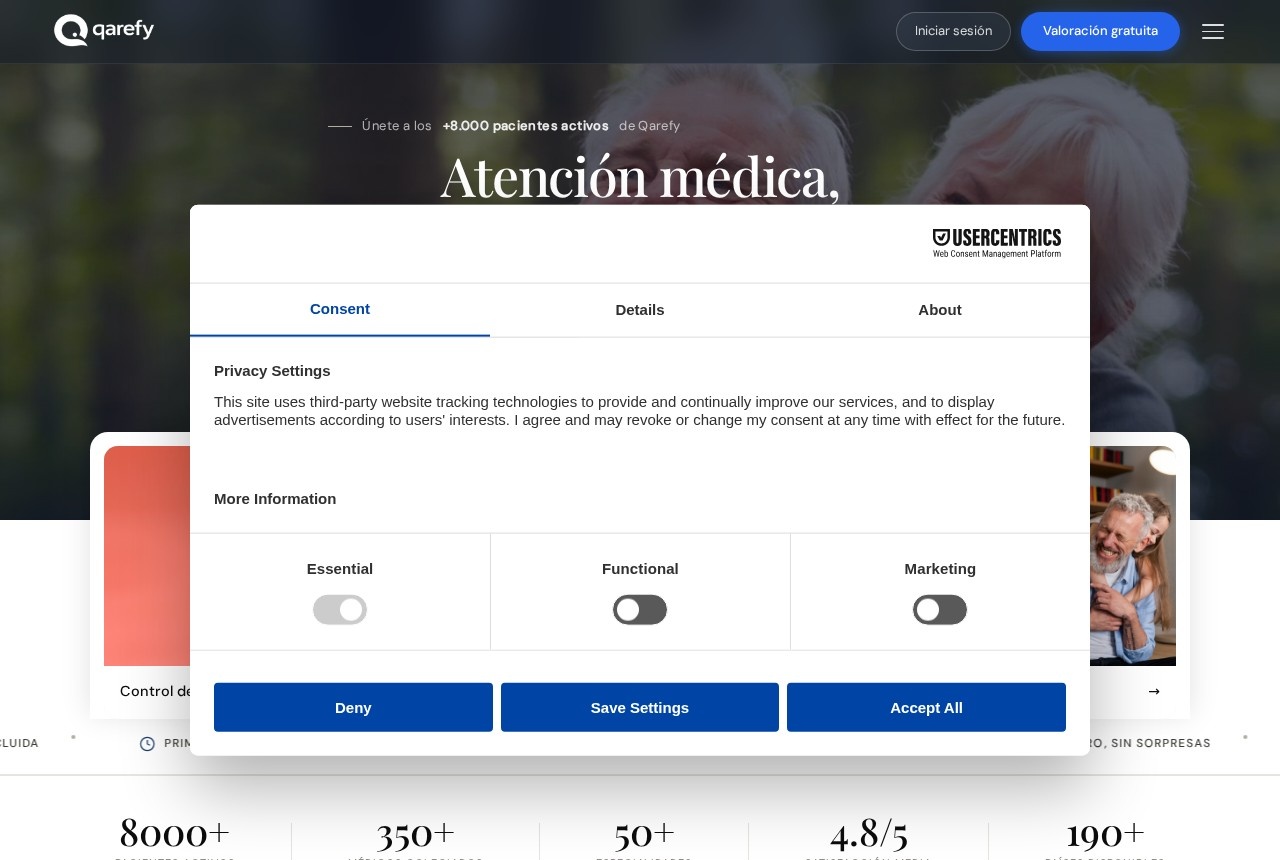
Task: Open the About tab
Action: tap(940, 310)
